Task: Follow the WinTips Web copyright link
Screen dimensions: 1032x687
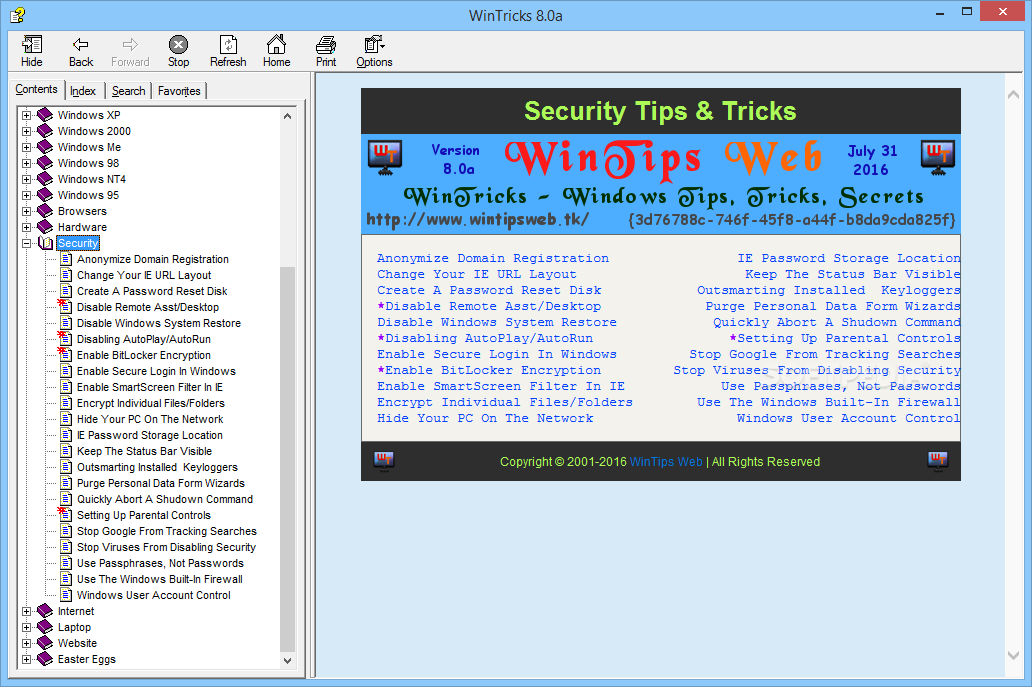Action: (x=666, y=461)
